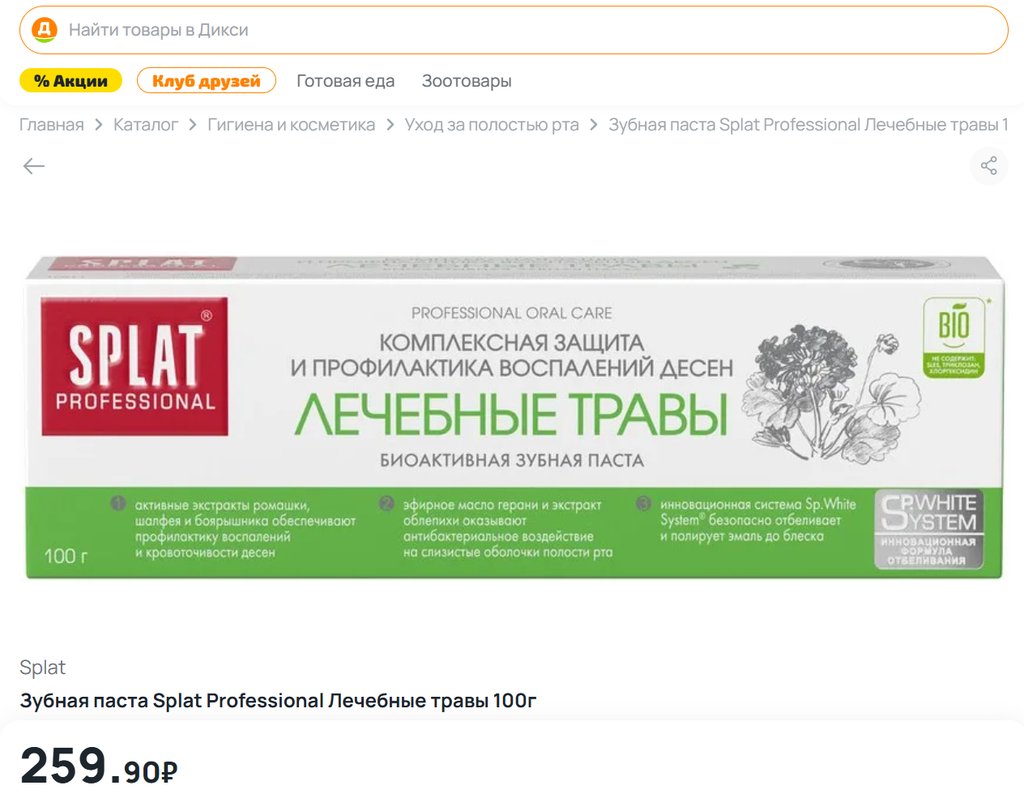Click the orange Dixy logo in search bar

44,30
